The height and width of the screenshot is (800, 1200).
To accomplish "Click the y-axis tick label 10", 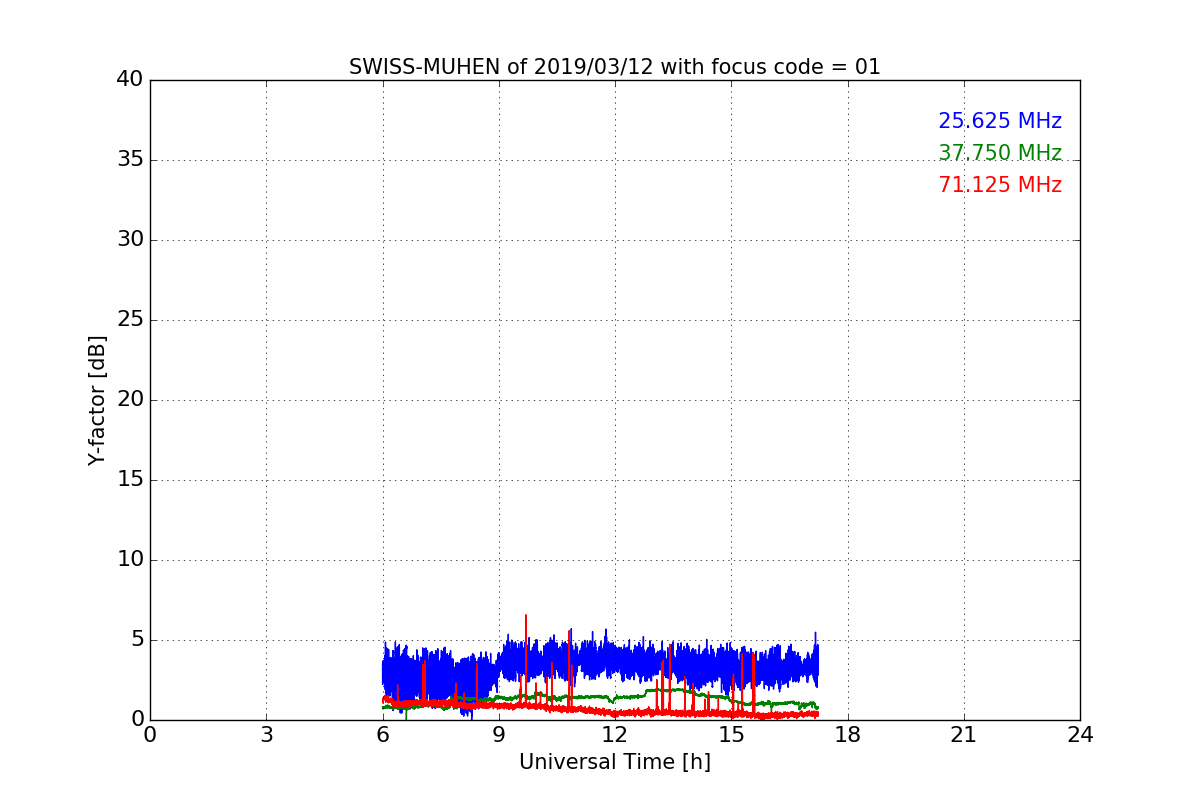I will [130, 559].
